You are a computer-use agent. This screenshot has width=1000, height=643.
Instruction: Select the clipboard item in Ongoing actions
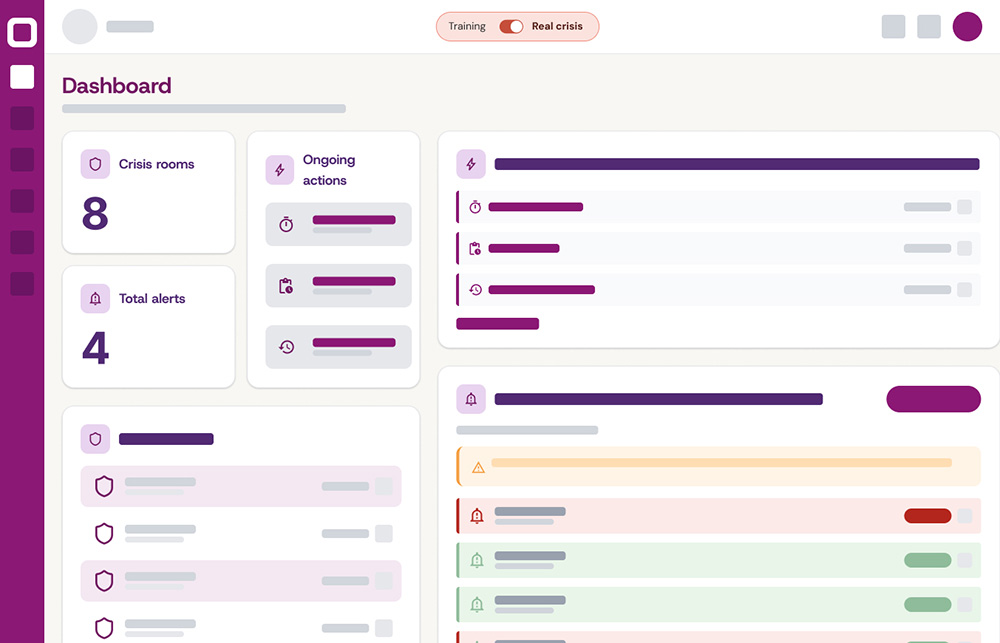point(338,286)
